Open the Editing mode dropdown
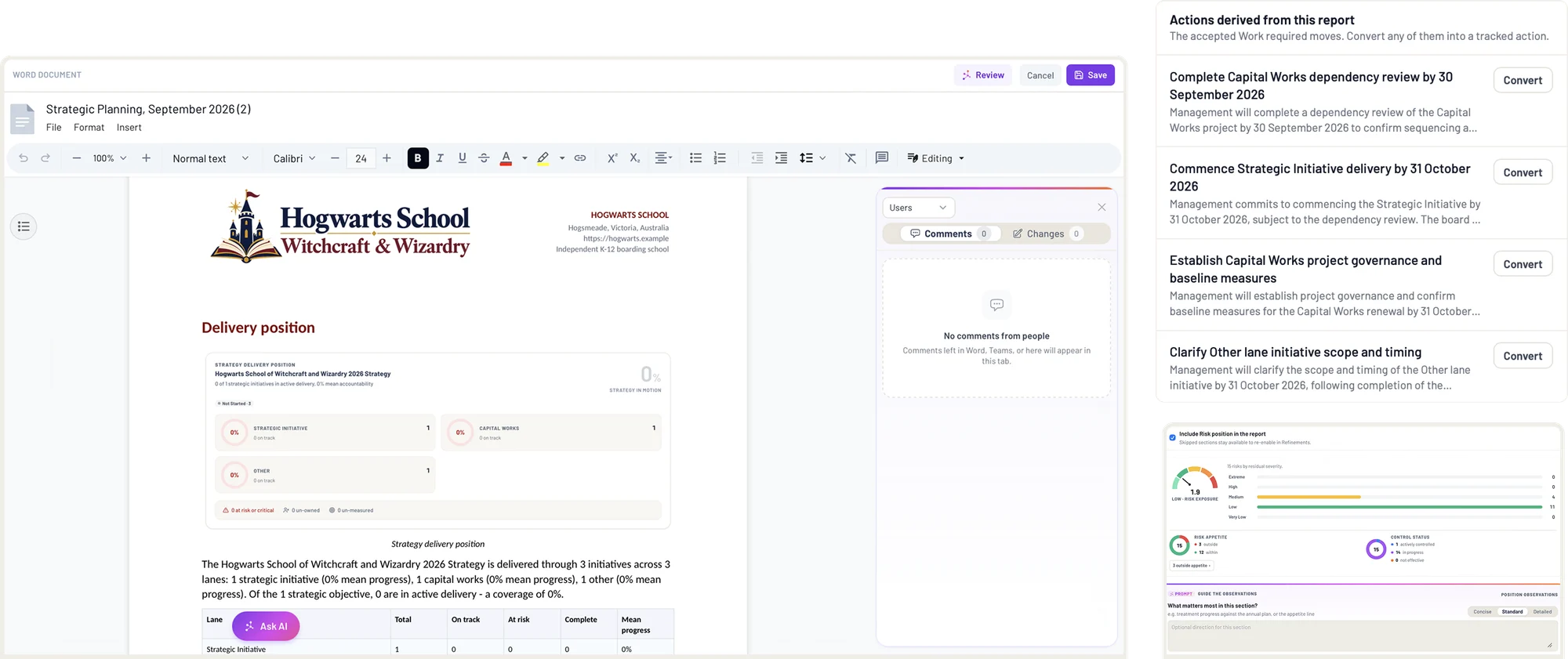The image size is (1568, 659). pos(936,158)
